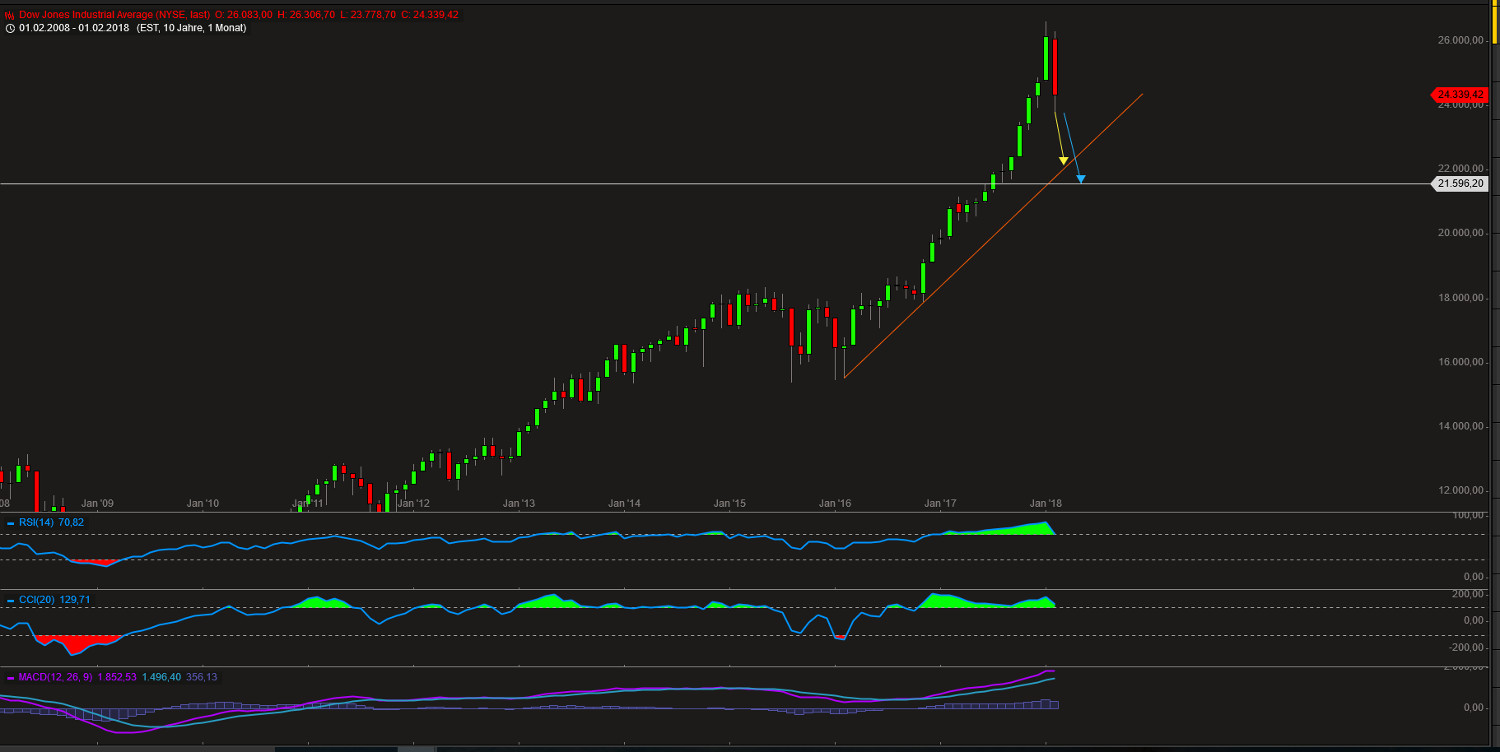Toggle visibility of the MACD(12, 26, 9) indicator
Viewport: 1500px width, 752px height.
(55, 676)
